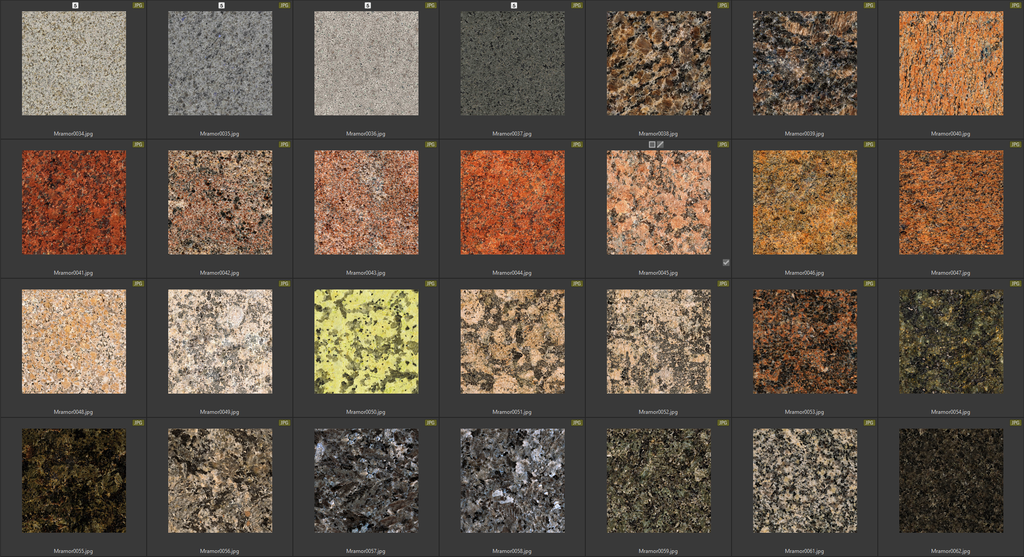Open the red Mramor0041.jpg thumbnail

[x=74, y=202]
